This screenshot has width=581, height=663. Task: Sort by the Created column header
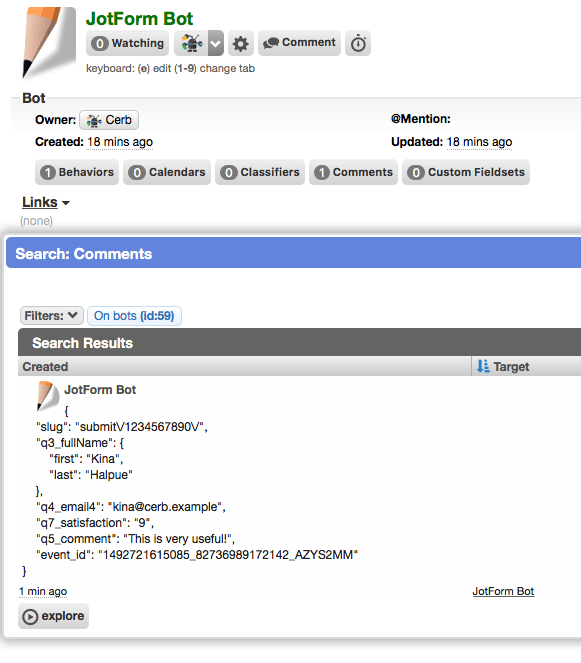45,367
